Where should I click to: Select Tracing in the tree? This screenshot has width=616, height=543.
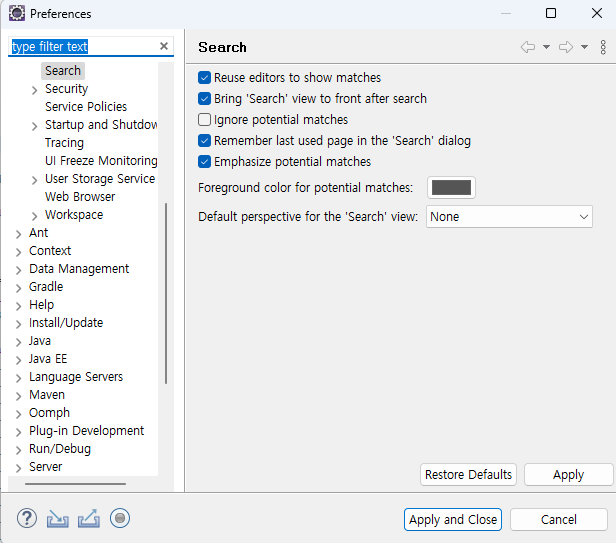[64, 143]
